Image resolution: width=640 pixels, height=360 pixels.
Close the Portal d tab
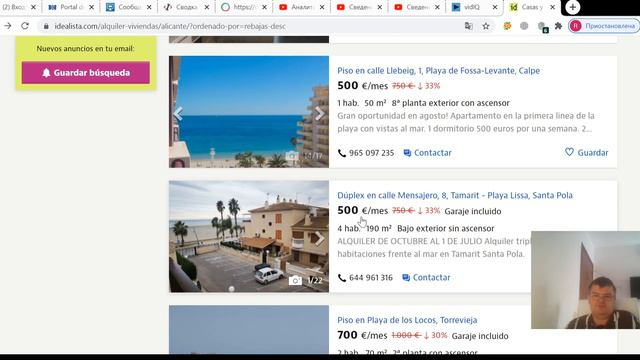pos(91,7)
